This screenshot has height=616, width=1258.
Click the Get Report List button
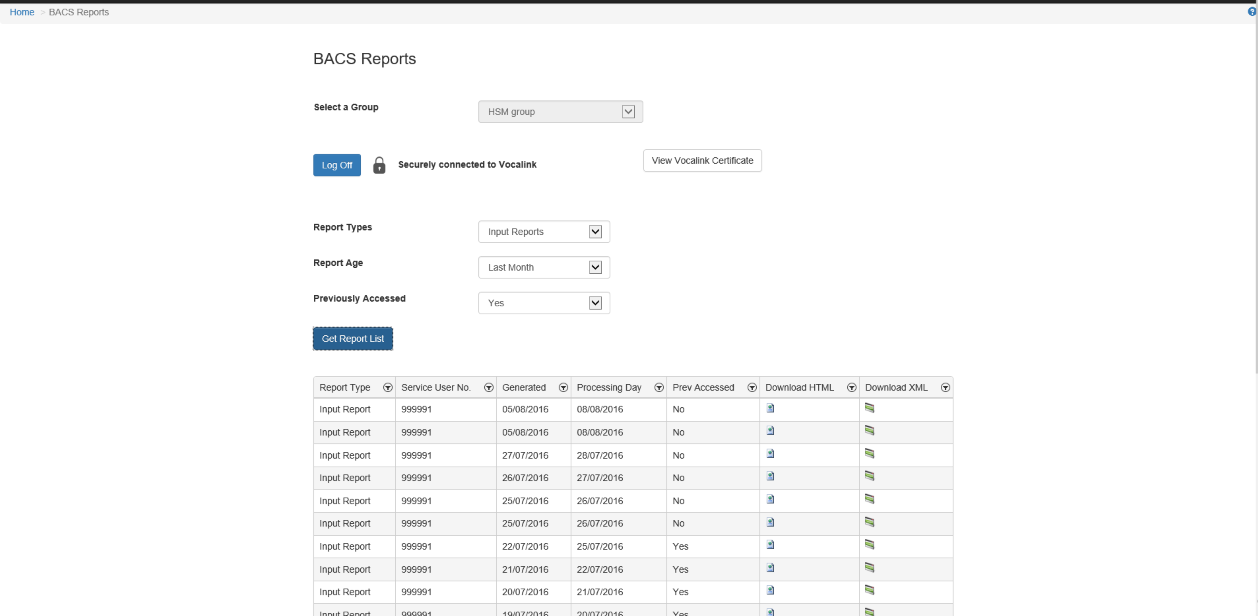[353, 339]
